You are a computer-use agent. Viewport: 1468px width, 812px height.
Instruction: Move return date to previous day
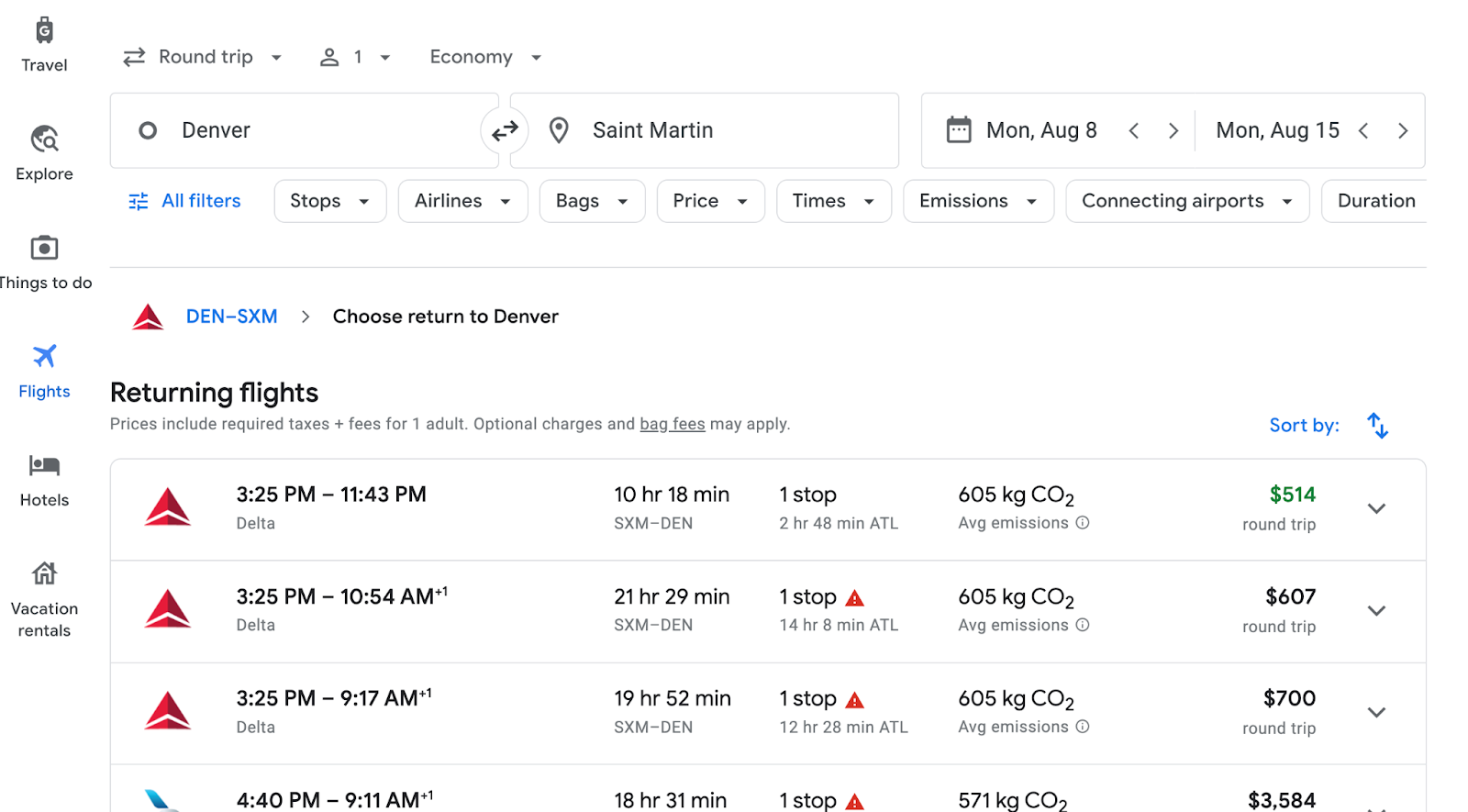click(1363, 130)
